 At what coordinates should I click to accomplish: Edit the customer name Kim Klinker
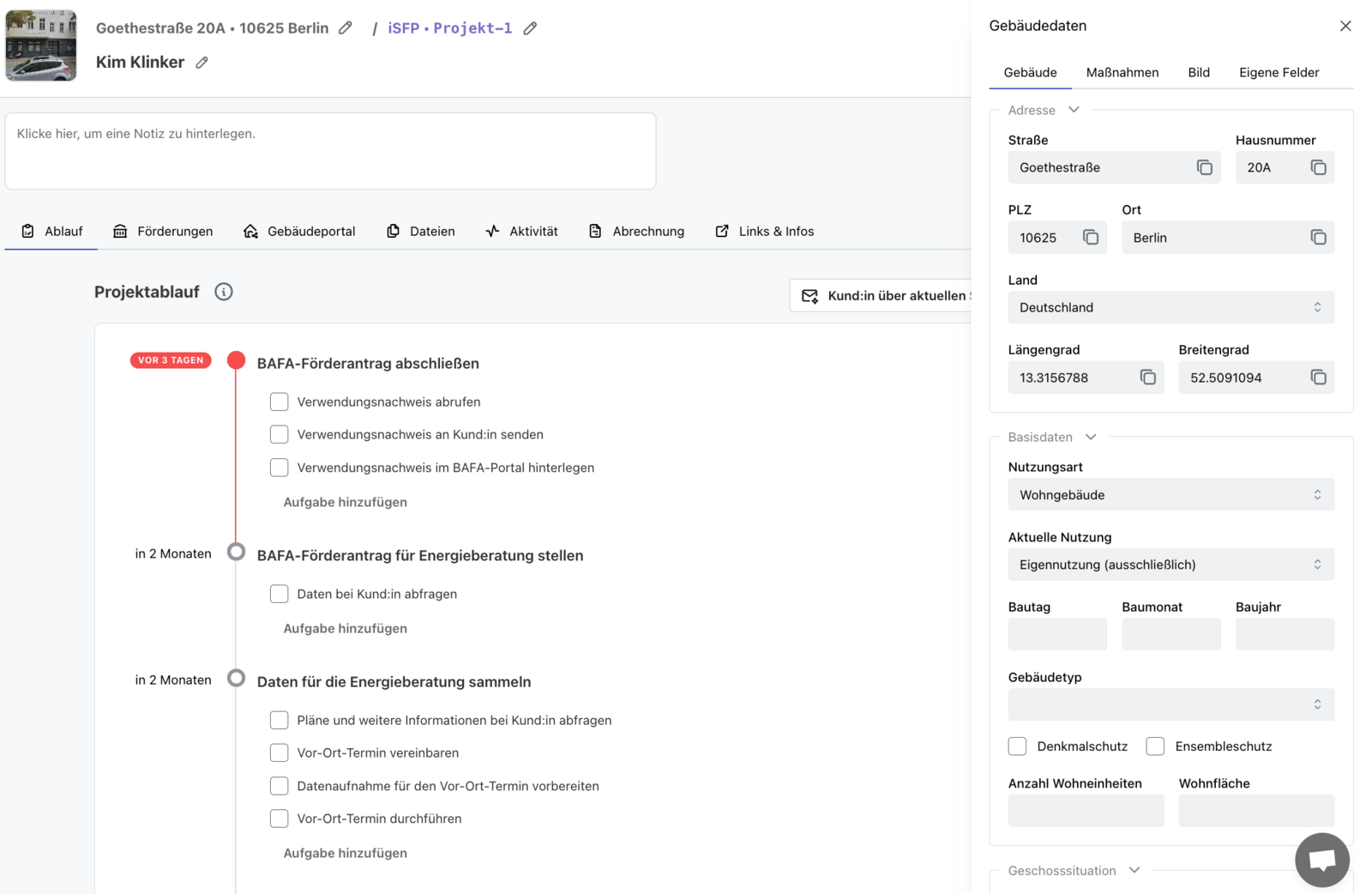(202, 63)
